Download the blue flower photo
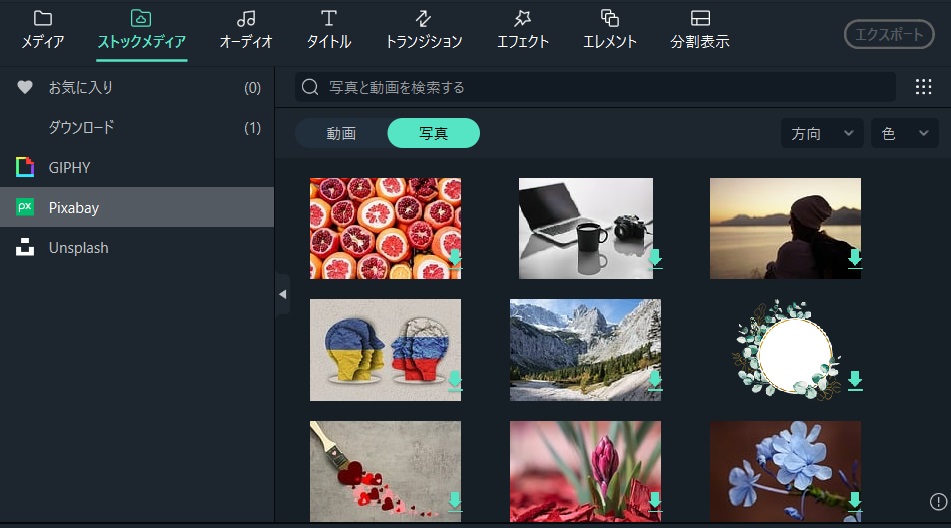The width and height of the screenshot is (951, 528). 855,503
